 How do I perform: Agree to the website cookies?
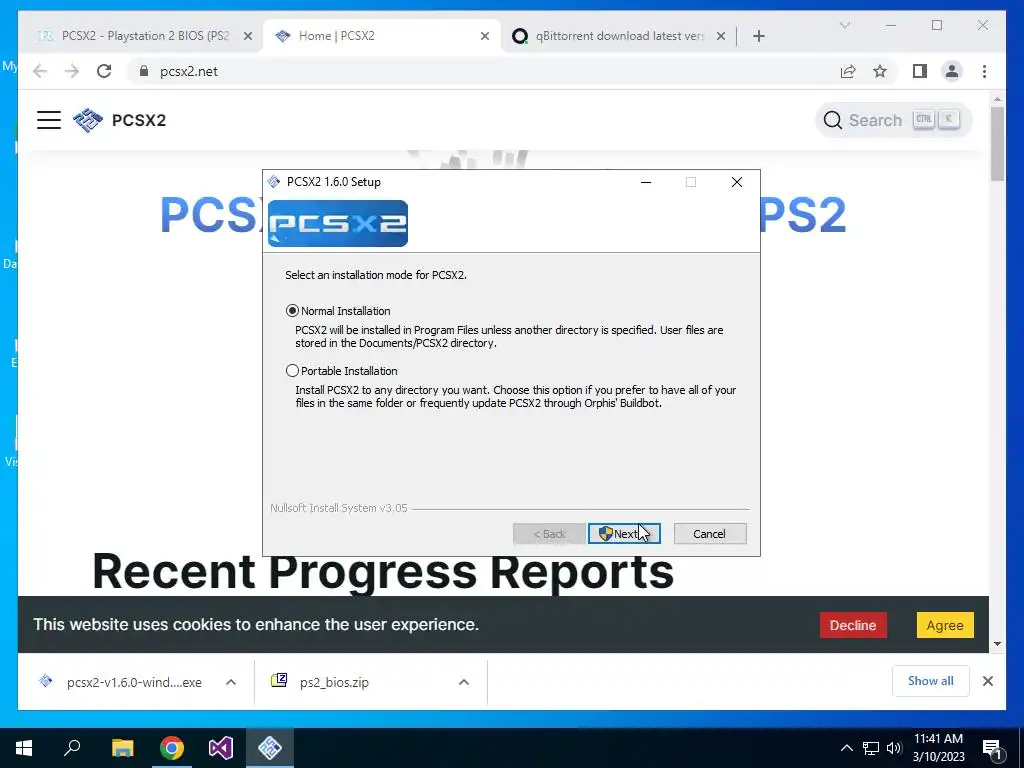coord(945,625)
